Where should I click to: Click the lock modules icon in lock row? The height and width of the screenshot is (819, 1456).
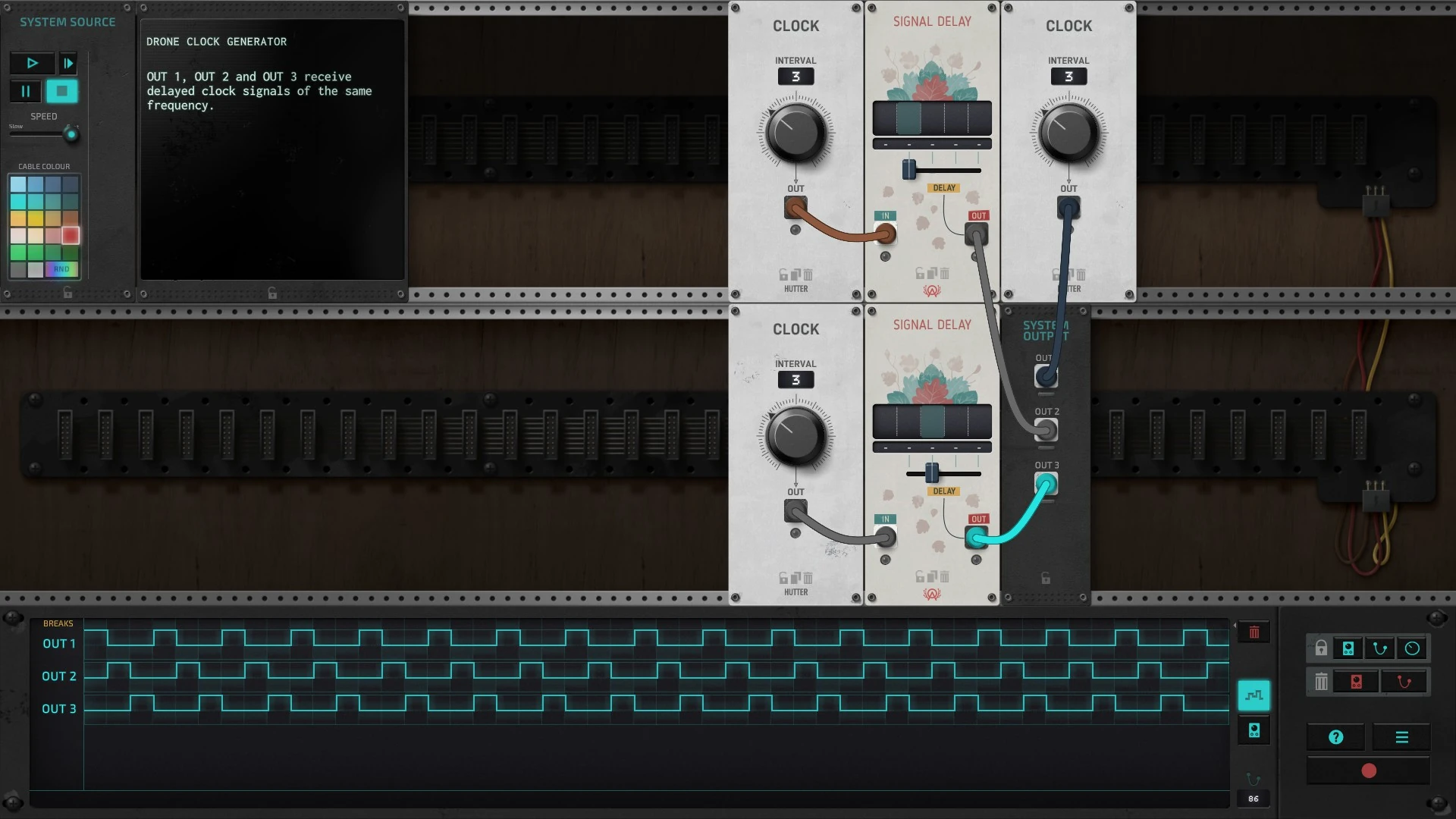1348,648
